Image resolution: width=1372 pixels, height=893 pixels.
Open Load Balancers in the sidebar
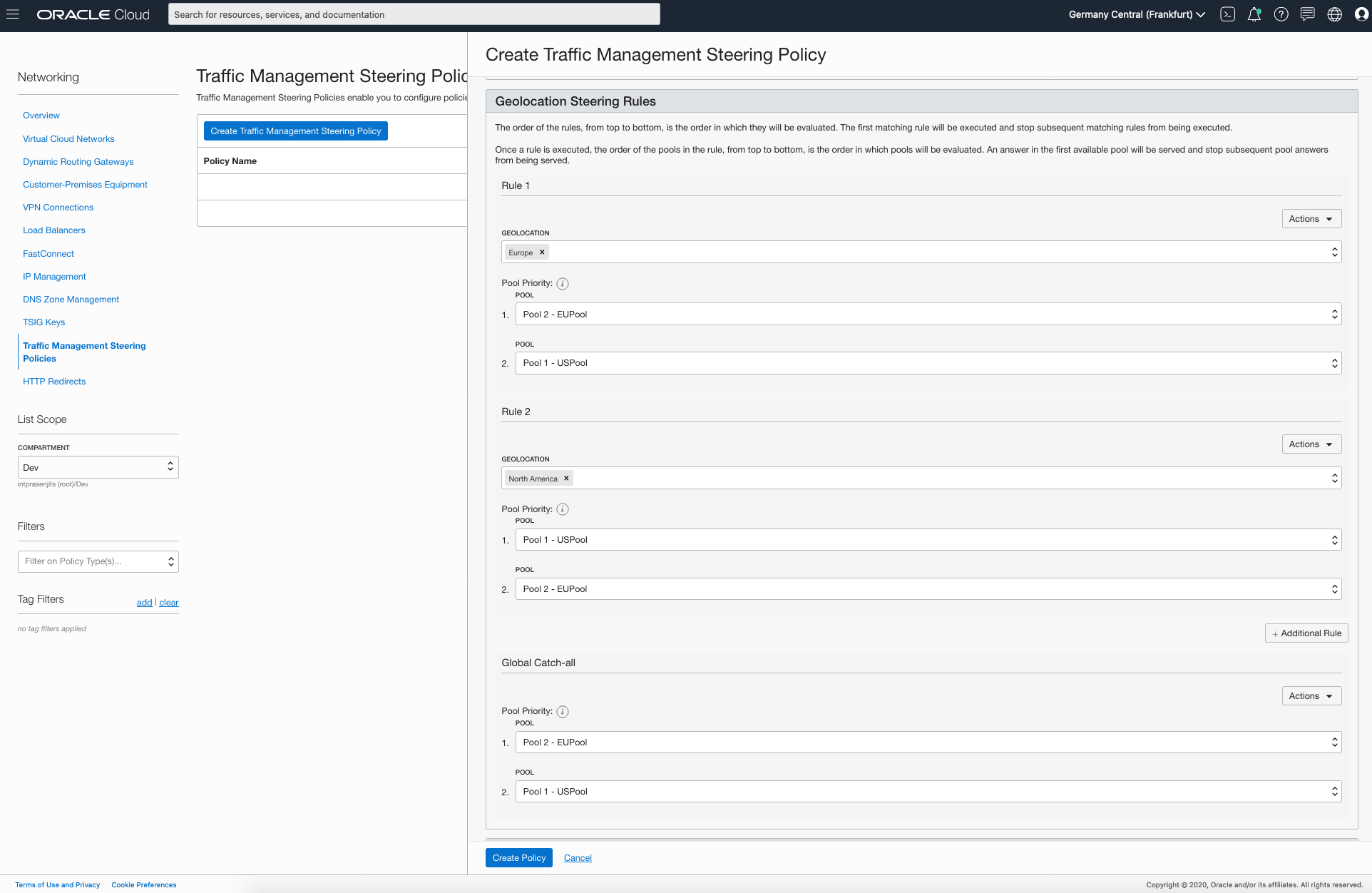click(53, 230)
